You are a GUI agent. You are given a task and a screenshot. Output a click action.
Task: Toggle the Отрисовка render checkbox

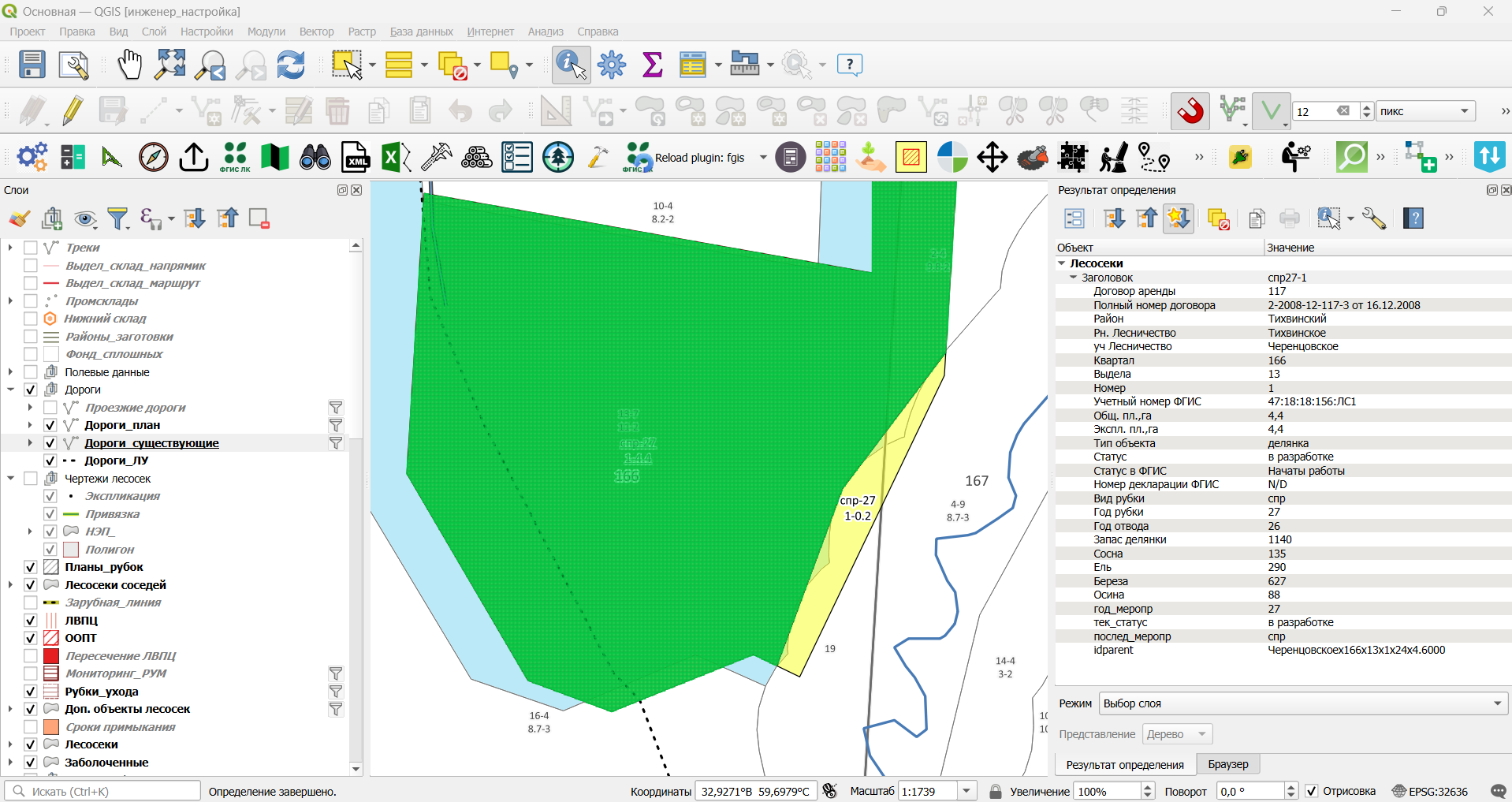[x=1312, y=791]
